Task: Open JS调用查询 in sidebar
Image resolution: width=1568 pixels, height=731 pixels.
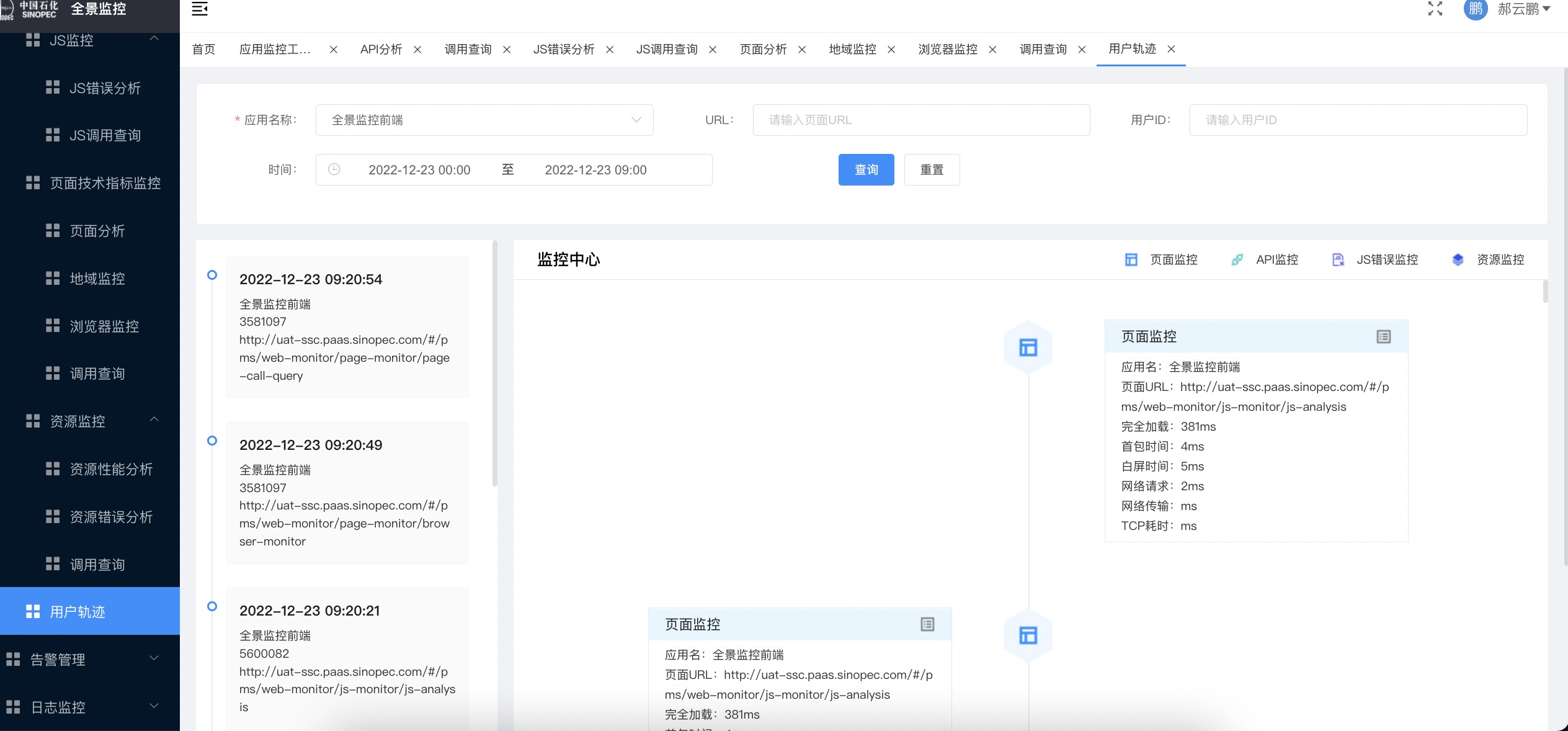Action: point(90,135)
